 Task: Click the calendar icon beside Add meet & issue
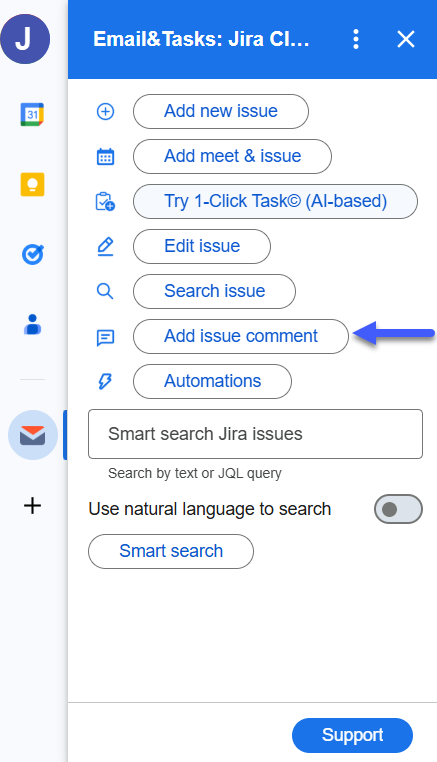point(105,156)
